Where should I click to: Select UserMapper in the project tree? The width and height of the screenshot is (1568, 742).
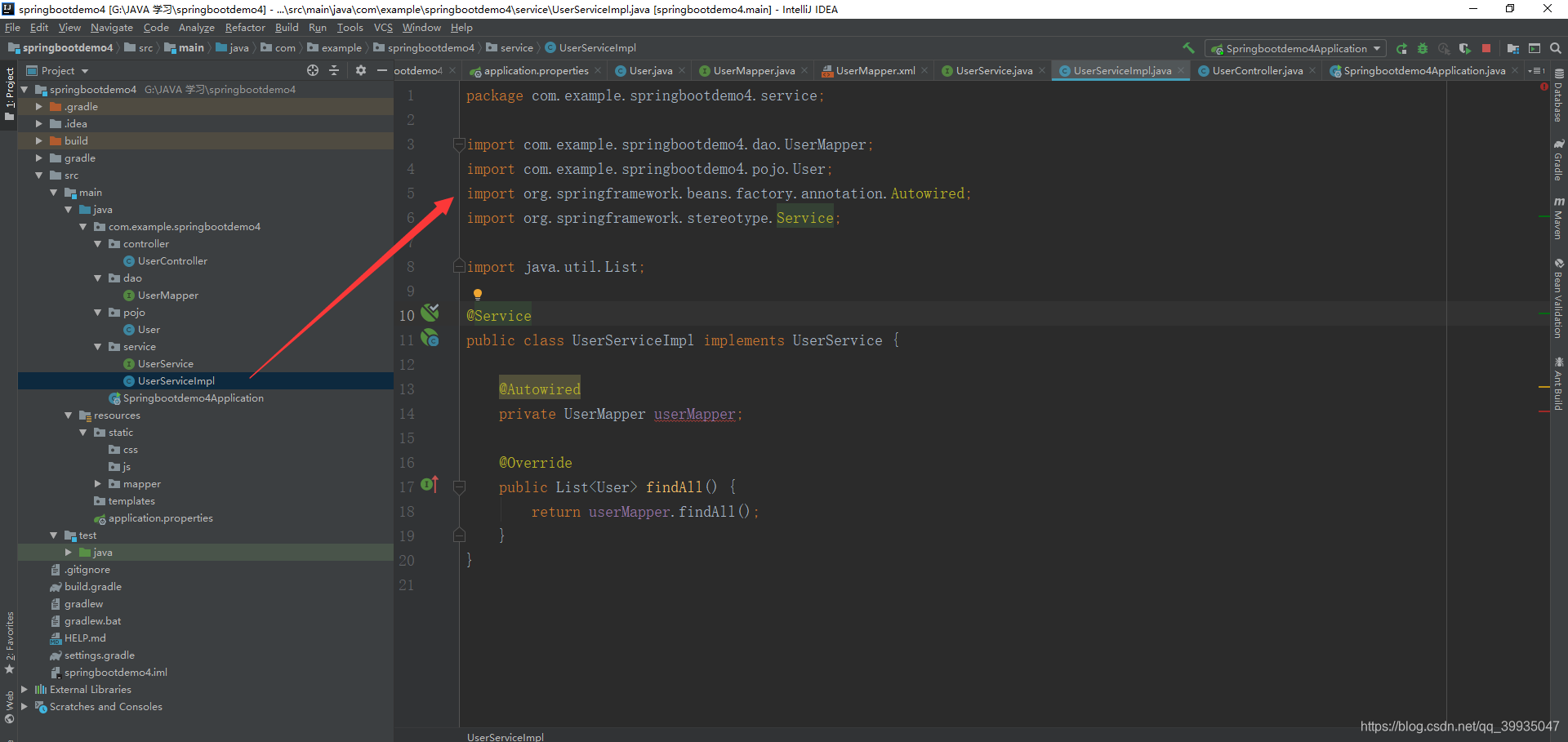[x=167, y=295]
